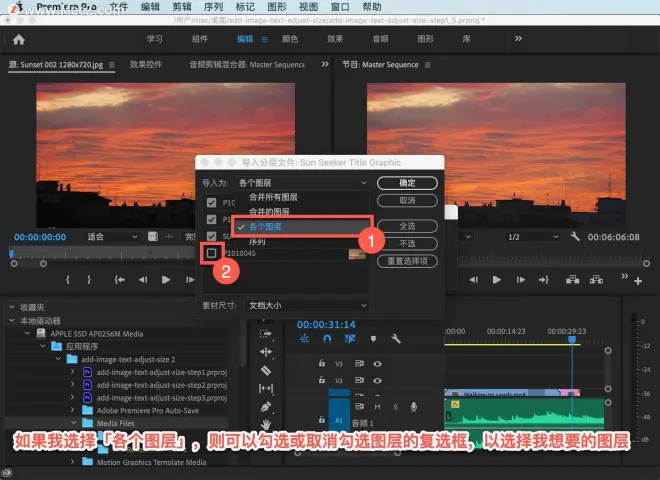Select the Razor tool
Viewport: 660px width, 480px height.
click(x=266, y=370)
